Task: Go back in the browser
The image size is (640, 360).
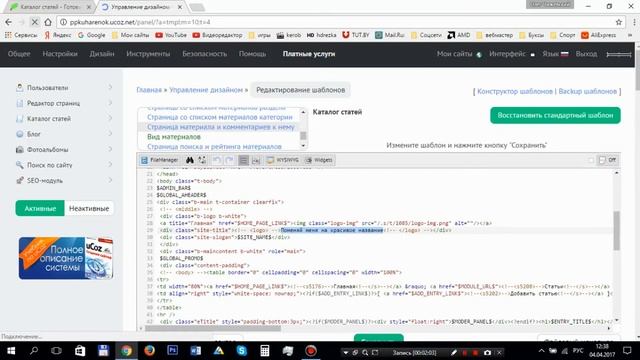Action: pyautogui.click(x=9, y=22)
